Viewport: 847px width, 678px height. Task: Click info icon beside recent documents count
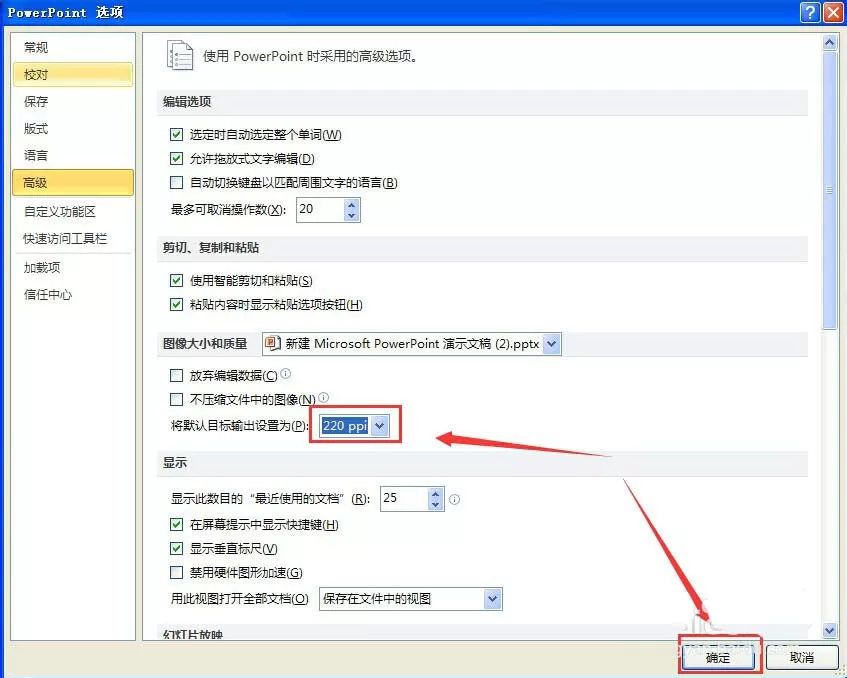[x=454, y=499]
